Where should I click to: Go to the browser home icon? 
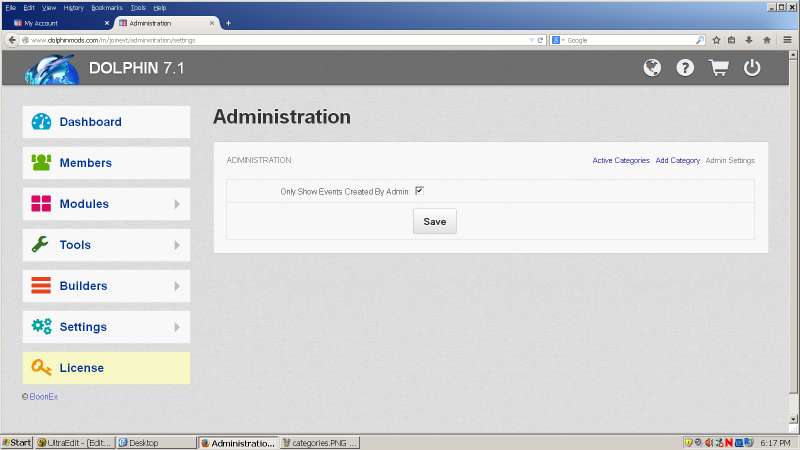pyautogui.click(x=767, y=40)
